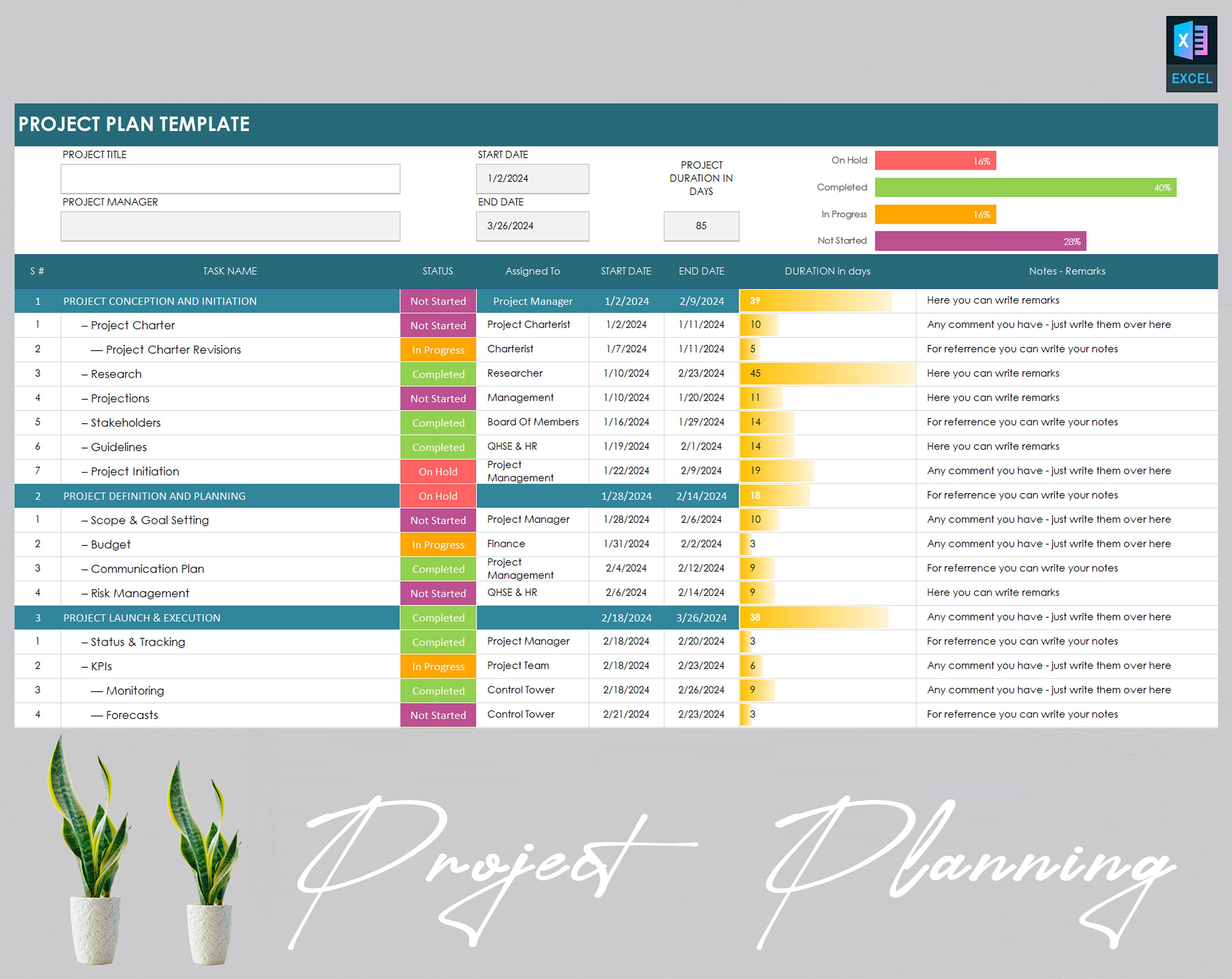Click the Not Started badge on Forecasts

[438, 715]
